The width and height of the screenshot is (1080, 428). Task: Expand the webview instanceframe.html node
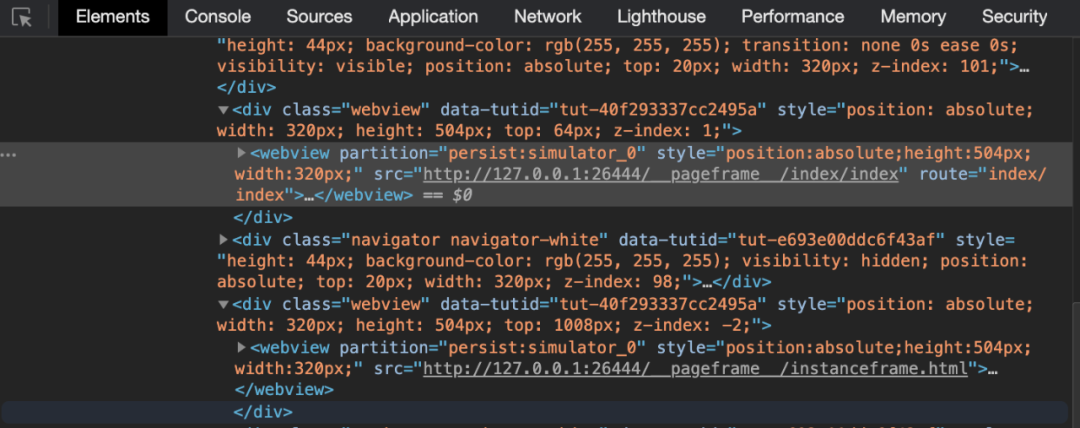click(242, 347)
